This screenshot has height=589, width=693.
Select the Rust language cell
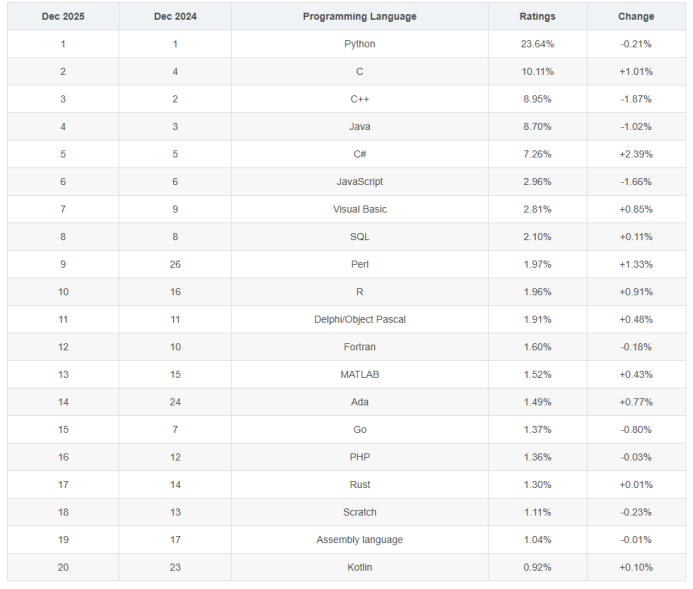tap(359, 485)
